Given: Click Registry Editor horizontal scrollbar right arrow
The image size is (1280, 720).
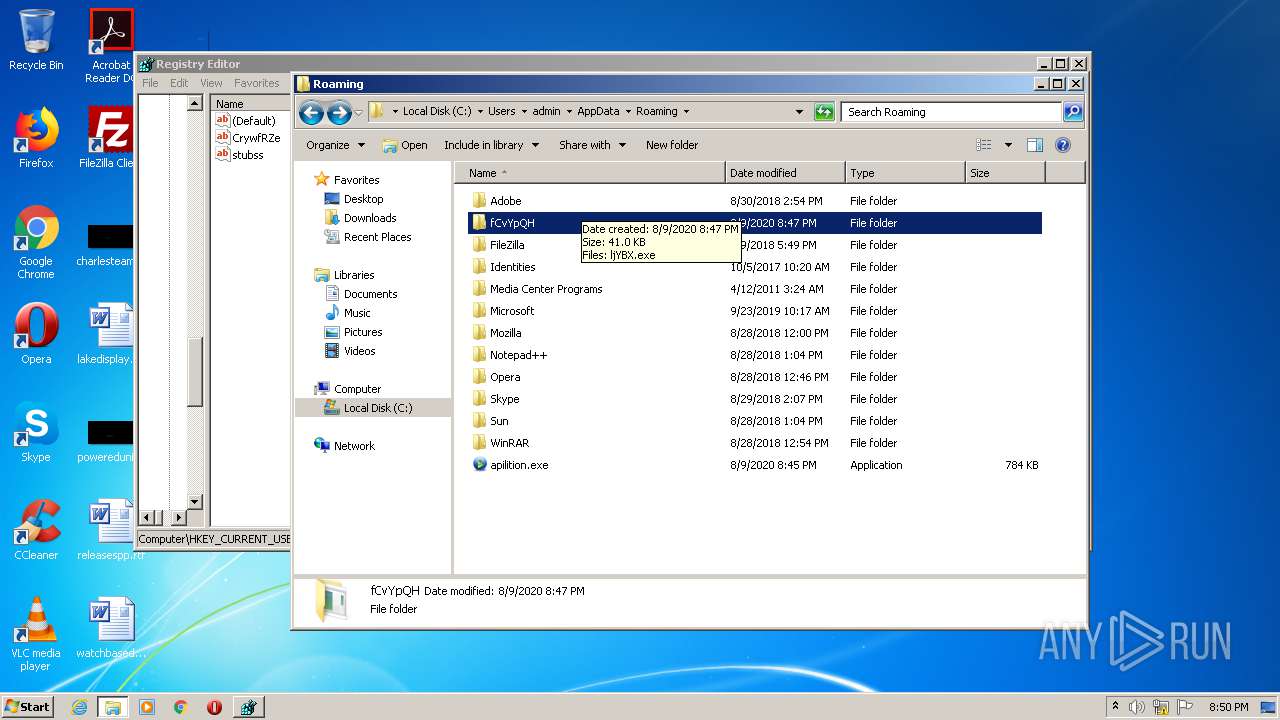Looking at the screenshot, I should point(178,517).
